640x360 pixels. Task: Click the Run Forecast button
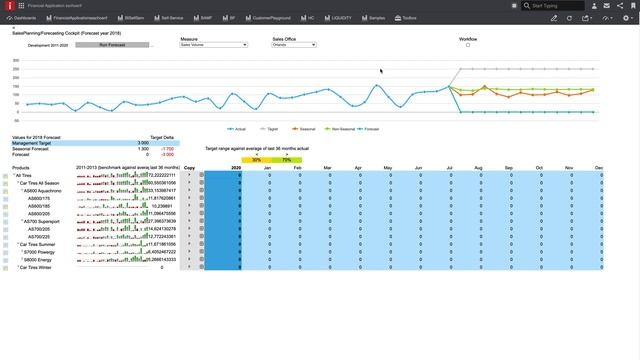pos(112,45)
